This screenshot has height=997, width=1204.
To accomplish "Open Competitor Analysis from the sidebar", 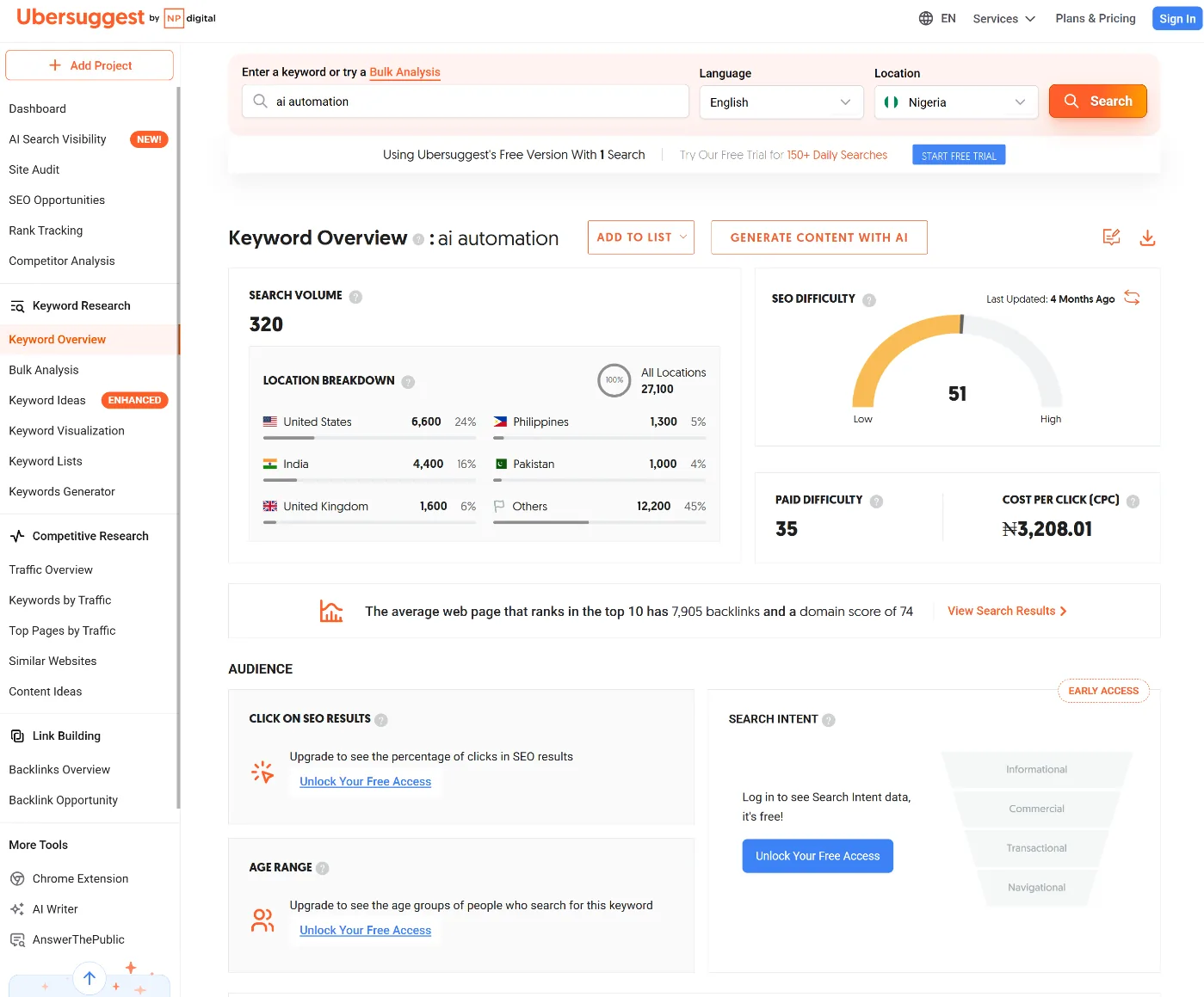I will [61, 261].
